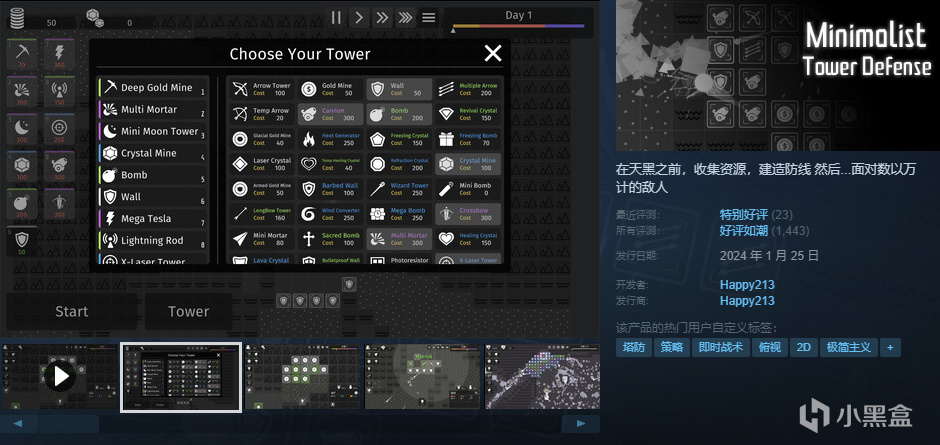The height and width of the screenshot is (445, 940).
Task: Select Crystal Mine in slot 4
Action: click(153, 153)
